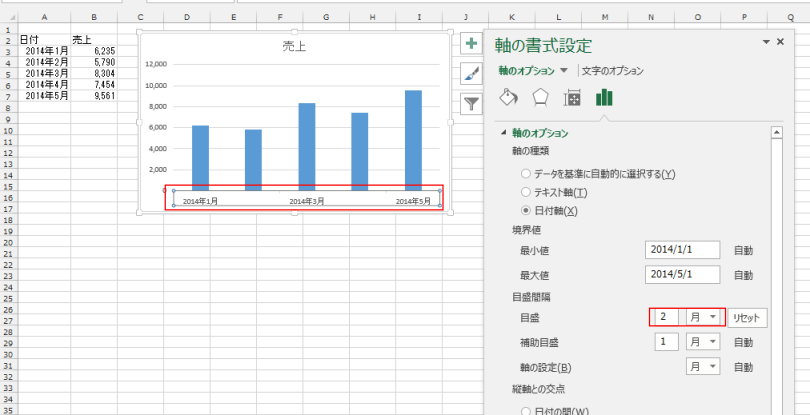Viewport: 810px width, 415px height.
Task: Open the 補助目盛 unit 月 dropdown
Action: coord(703,342)
